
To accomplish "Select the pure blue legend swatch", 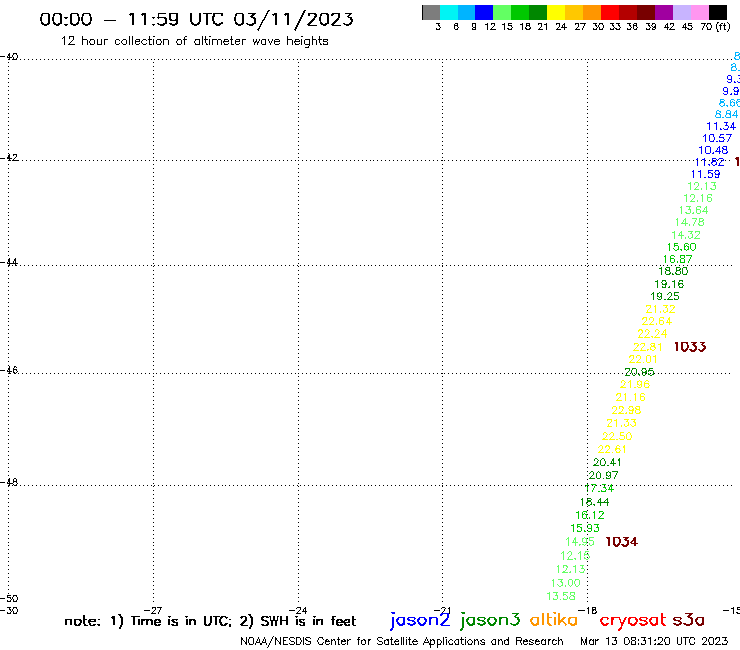I will coord(484,12).
